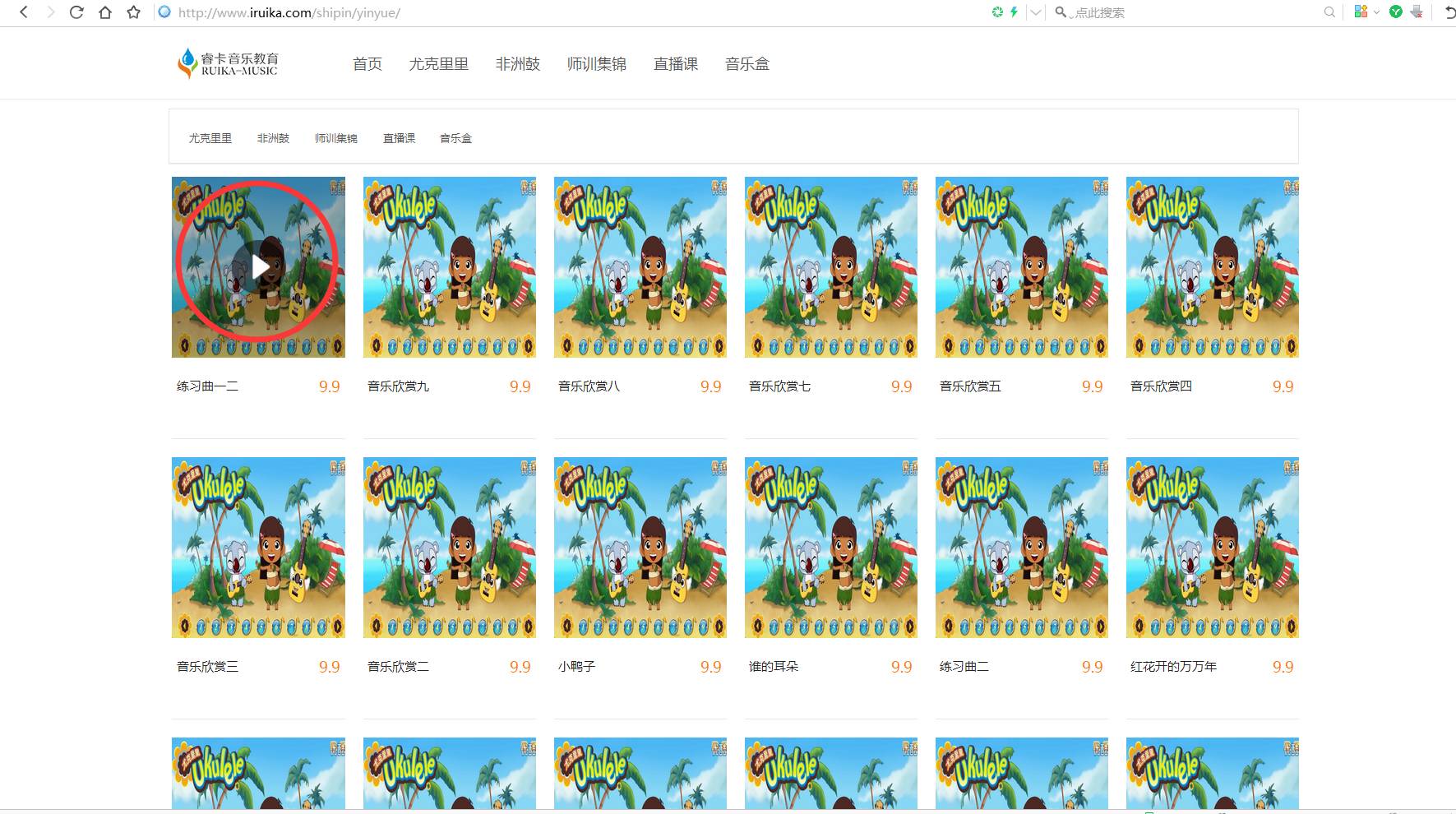
Task: Open the downloads arrow icon
Action: point(1417,12)
